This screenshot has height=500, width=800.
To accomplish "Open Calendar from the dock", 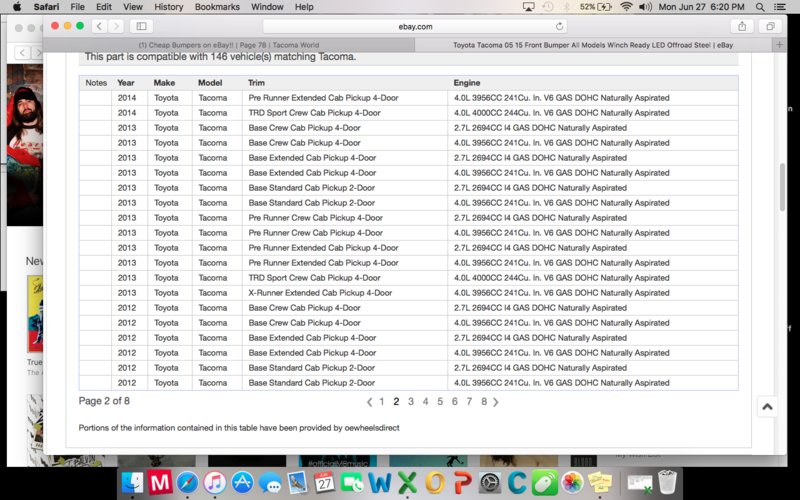I will 324,482.
